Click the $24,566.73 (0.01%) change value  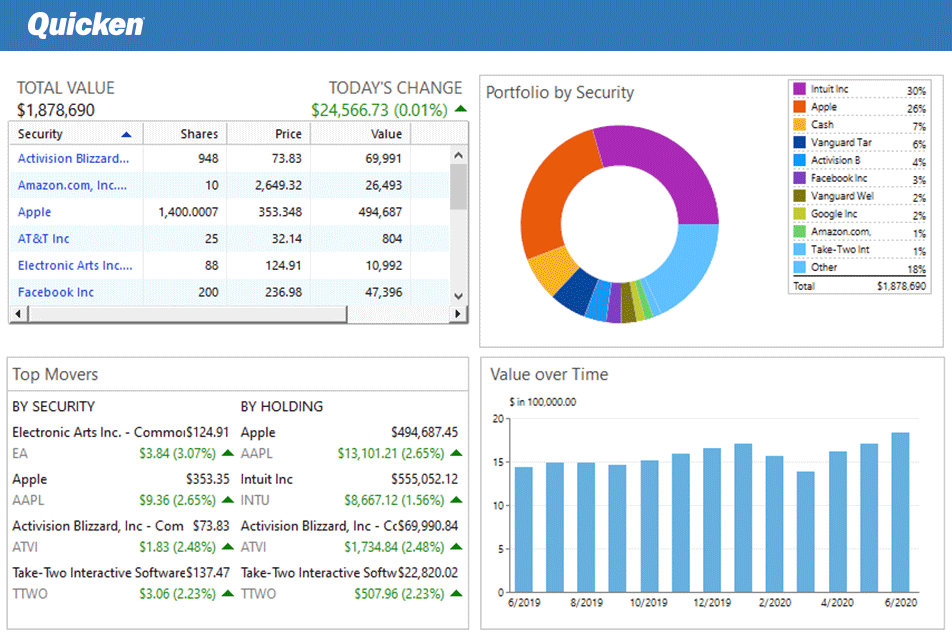coord(379,110)
